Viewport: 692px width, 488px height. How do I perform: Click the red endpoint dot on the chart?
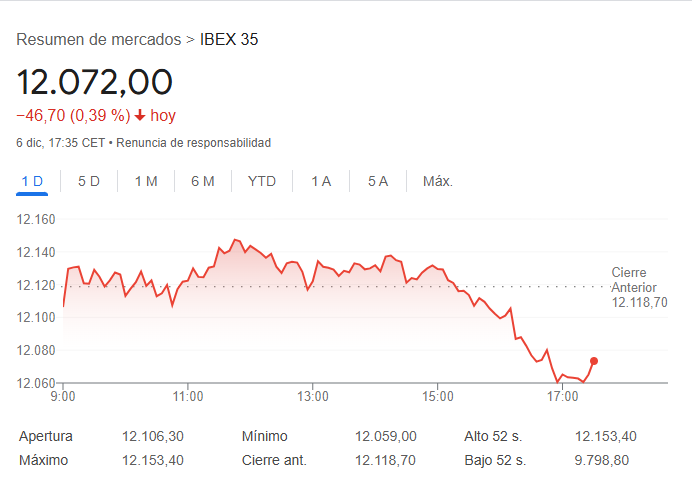594,361
